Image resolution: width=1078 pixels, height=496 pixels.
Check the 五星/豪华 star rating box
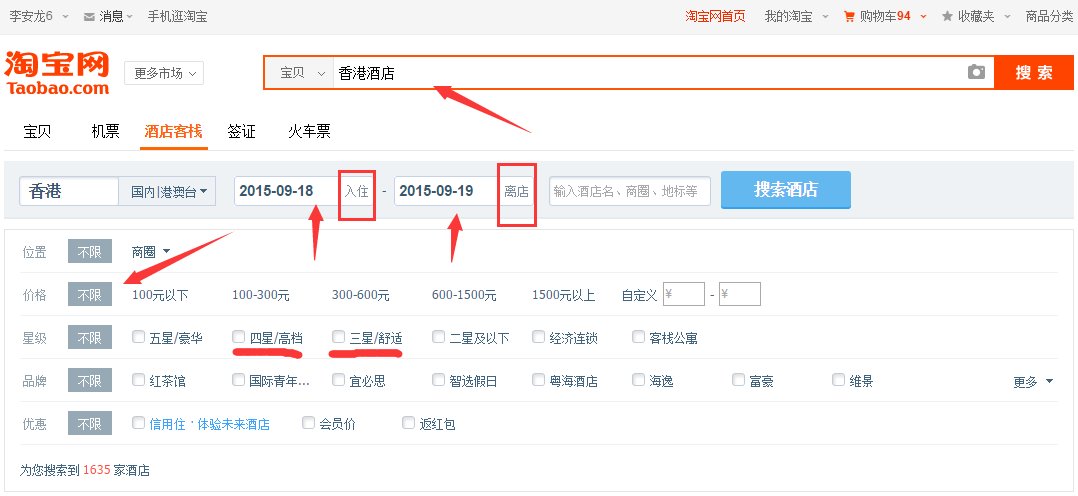tap(139, 337)
